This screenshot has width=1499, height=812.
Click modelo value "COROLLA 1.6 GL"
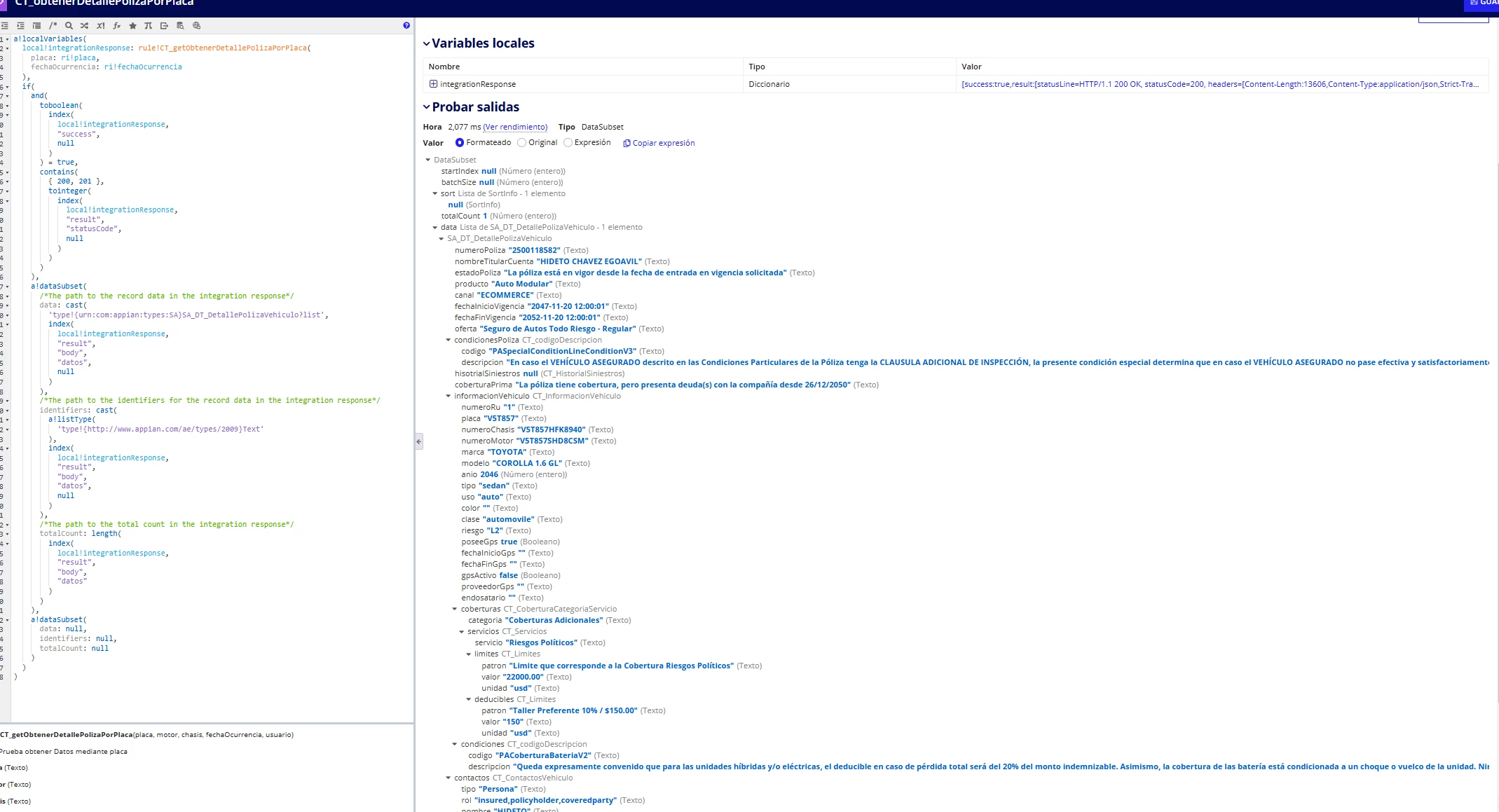[527, 463]
